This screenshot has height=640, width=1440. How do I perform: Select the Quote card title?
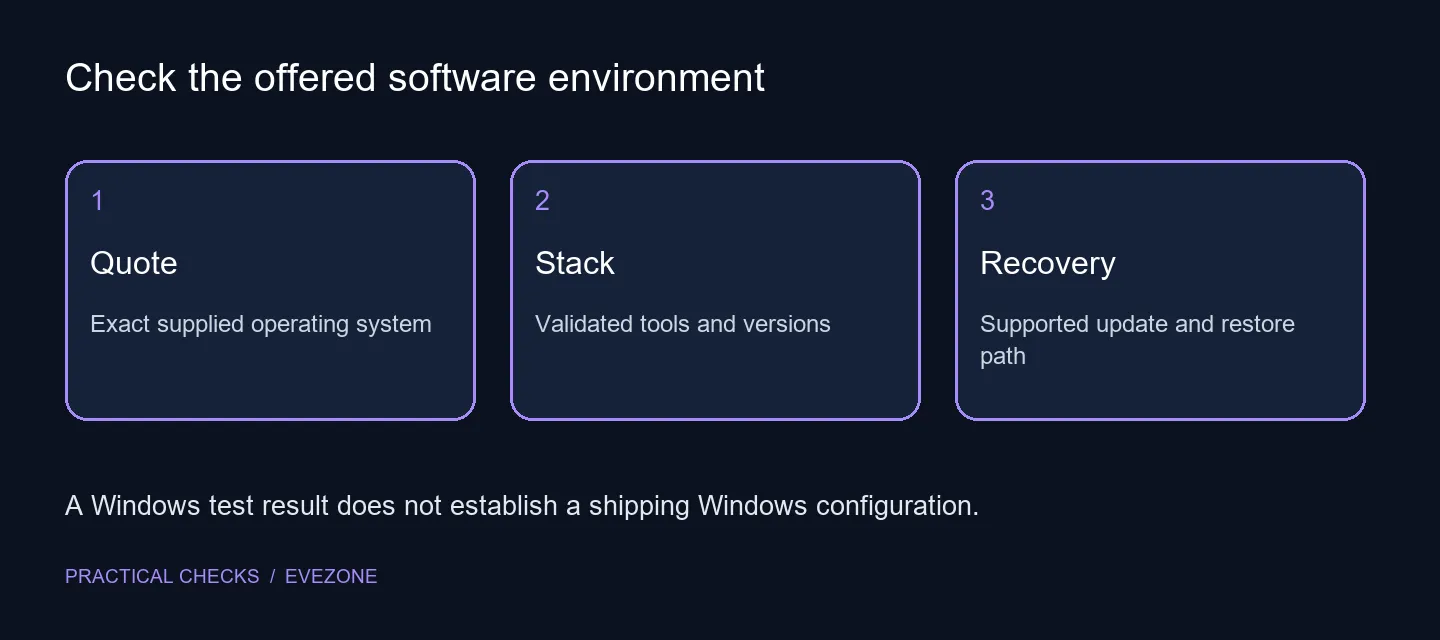[134, 263]
